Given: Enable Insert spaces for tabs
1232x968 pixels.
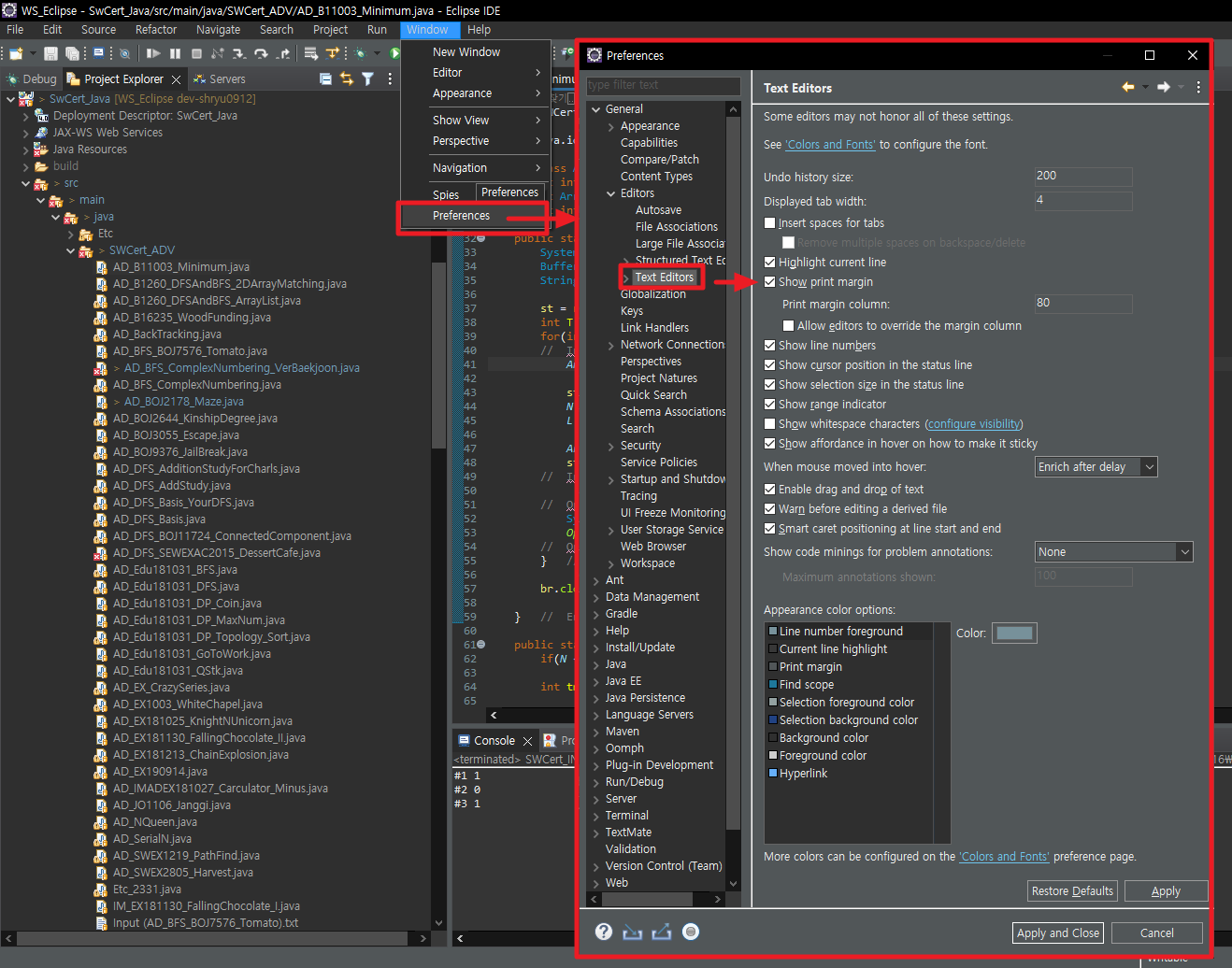Looking at the screenshot, I should click(x=770, y=223).
